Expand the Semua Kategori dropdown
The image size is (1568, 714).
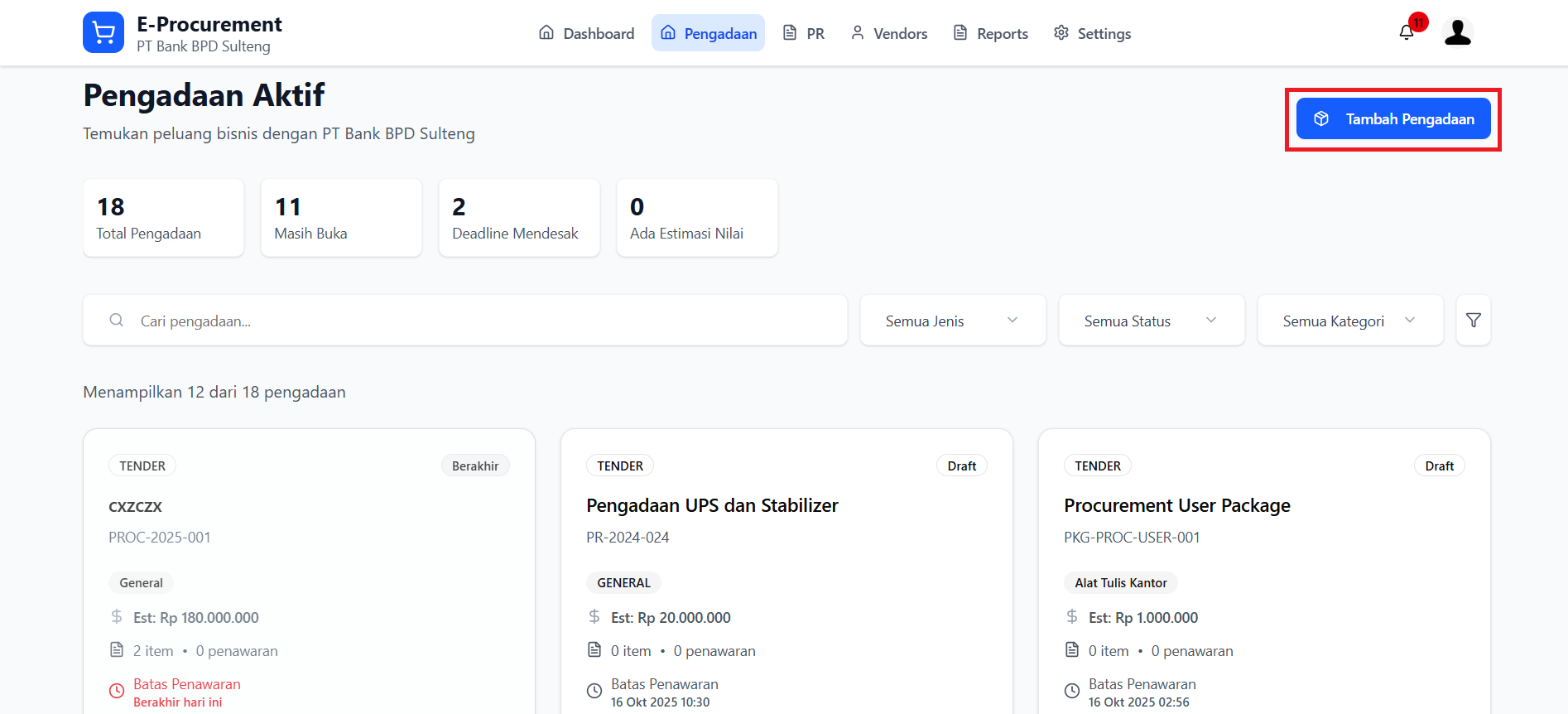point(1349,321)
